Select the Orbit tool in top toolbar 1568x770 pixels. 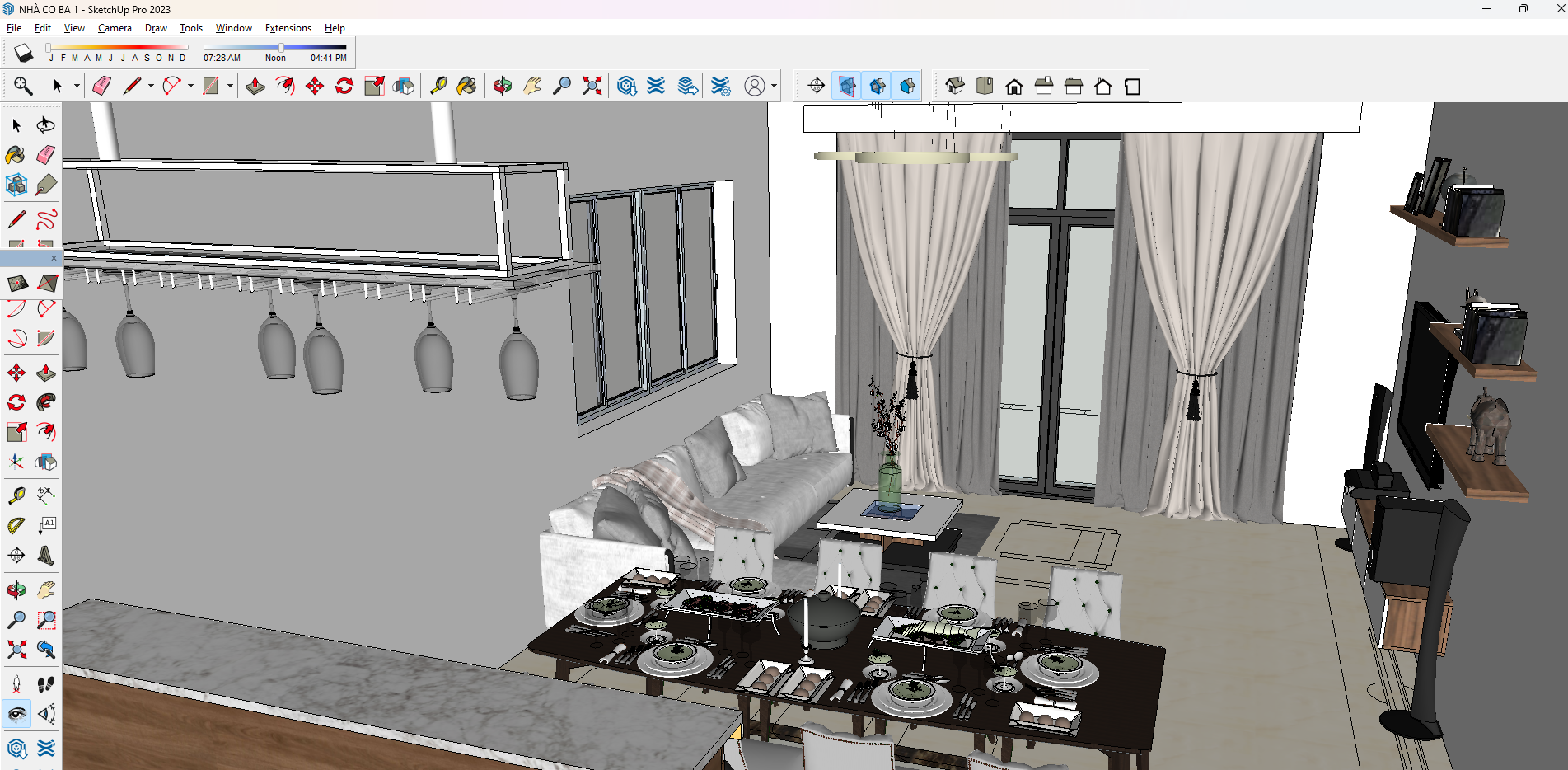503,86
